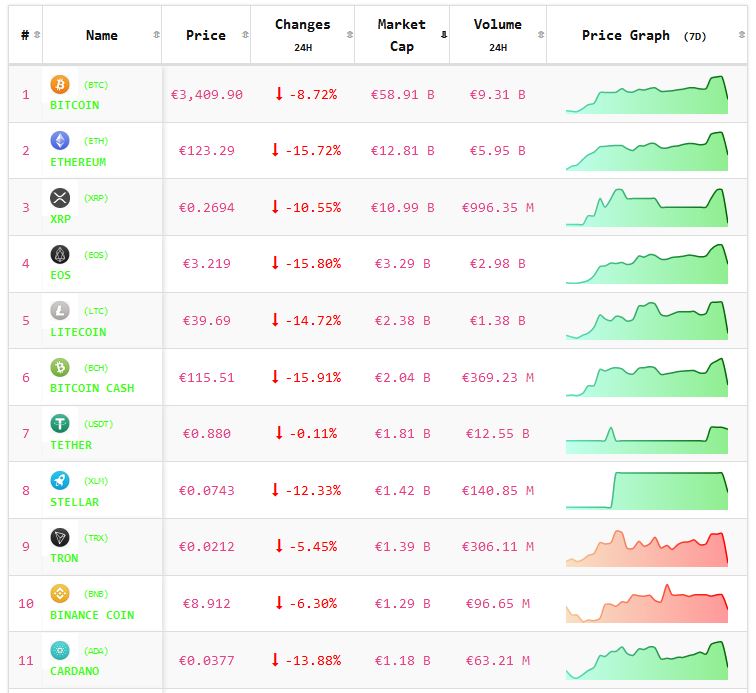The width and height of the screenshot is (756, 693).
Task: Click the Tron coin icon
Action: coord(60,538)
